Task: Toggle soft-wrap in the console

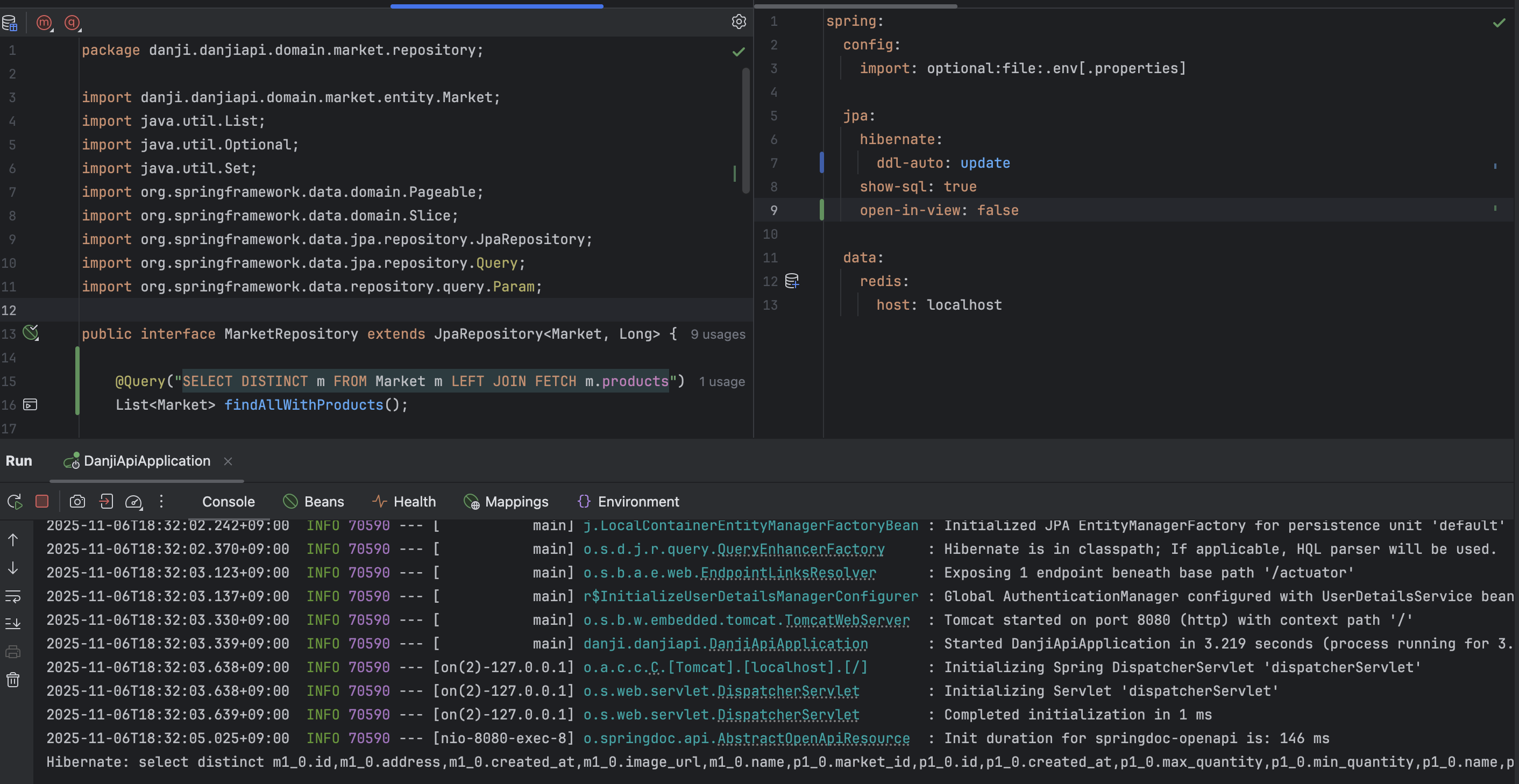Action: [x=13, y=596]
